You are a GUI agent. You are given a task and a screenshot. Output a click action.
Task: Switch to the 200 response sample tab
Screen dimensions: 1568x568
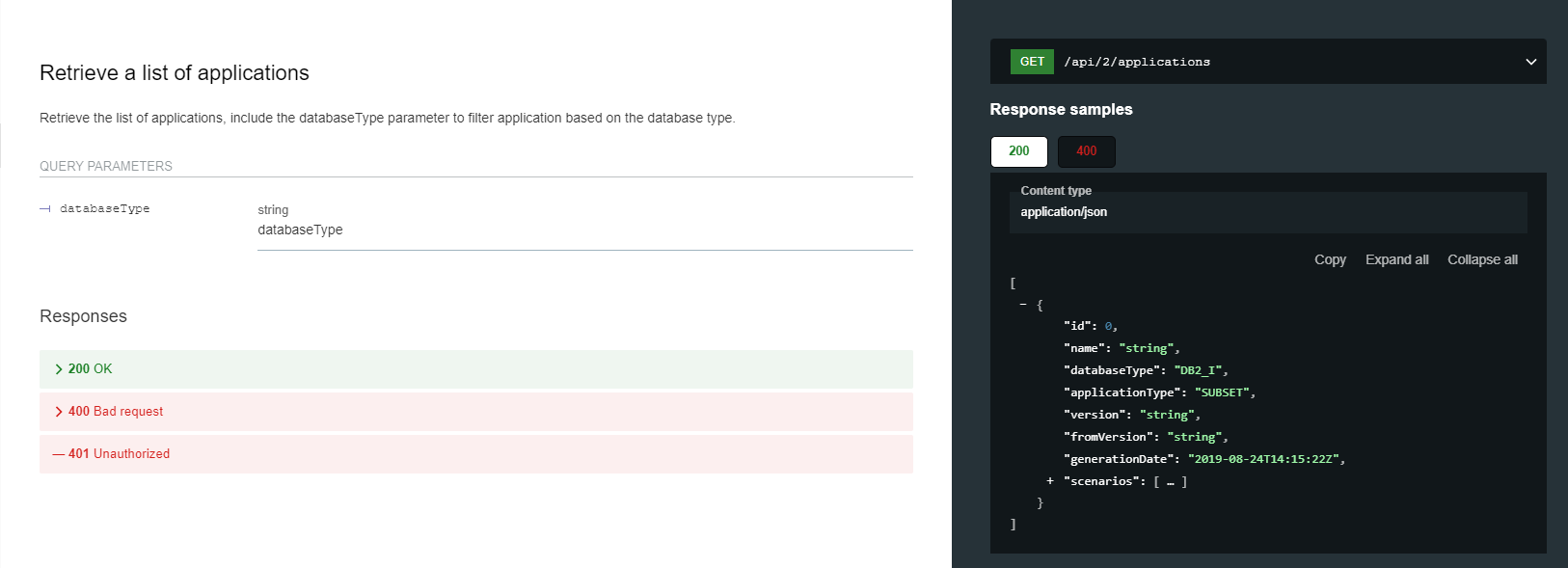coord(1018,151)
